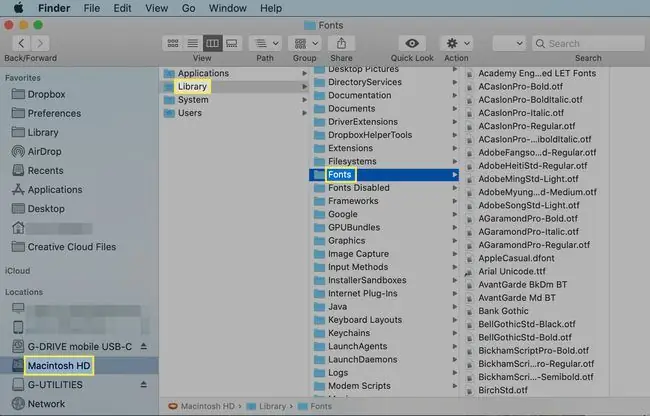Image resolution: width=650 pixels, height=416 pixels.
Task: Expand arrow next to Applications folder
Action: coord(305,73)
